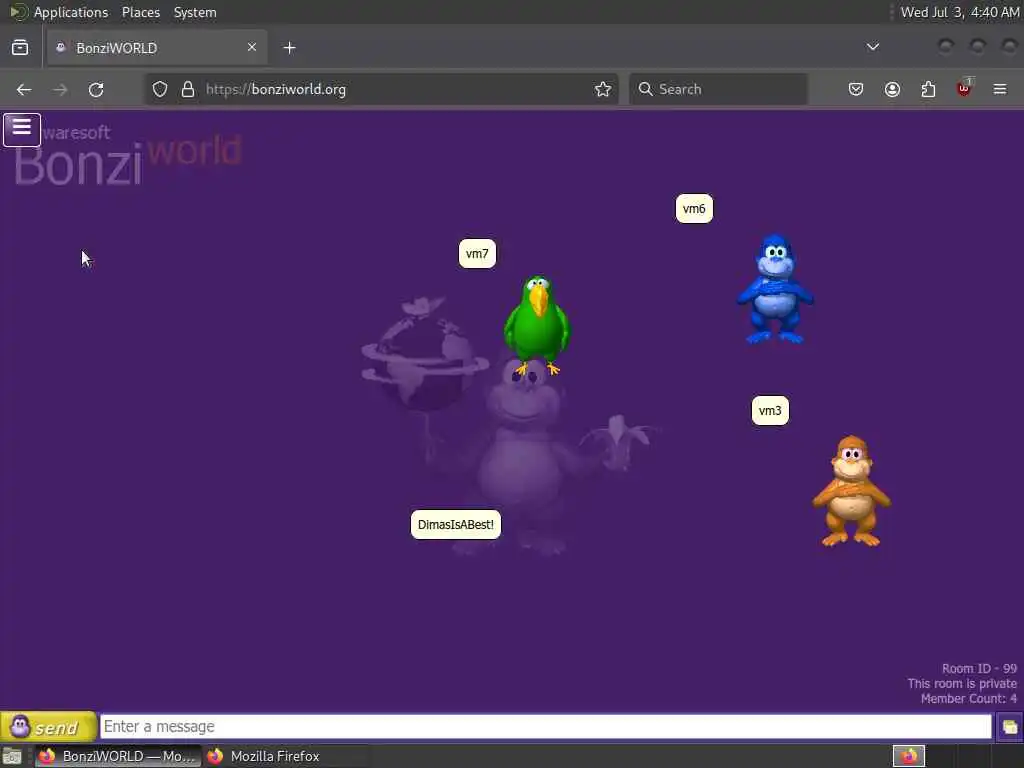Open the uBlock Origin extension icon

[x=965, y=88]
